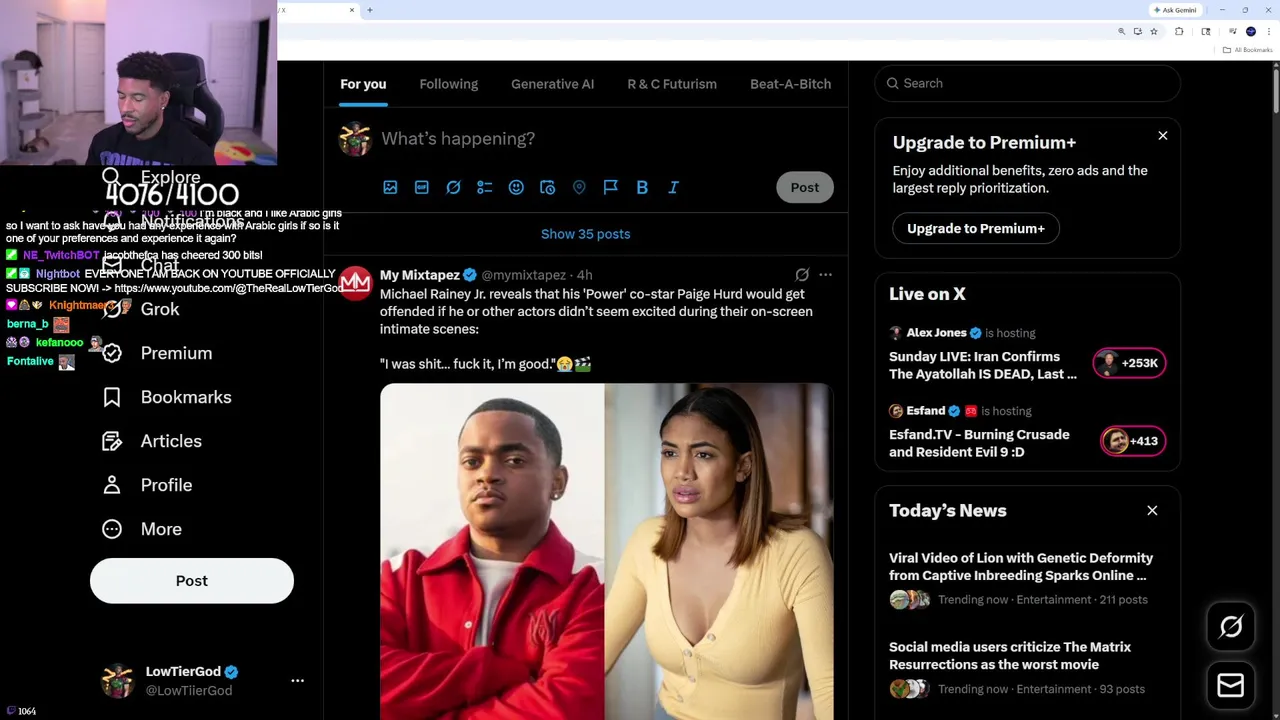Click the large sidebar Post button

[x=192, y=581]
